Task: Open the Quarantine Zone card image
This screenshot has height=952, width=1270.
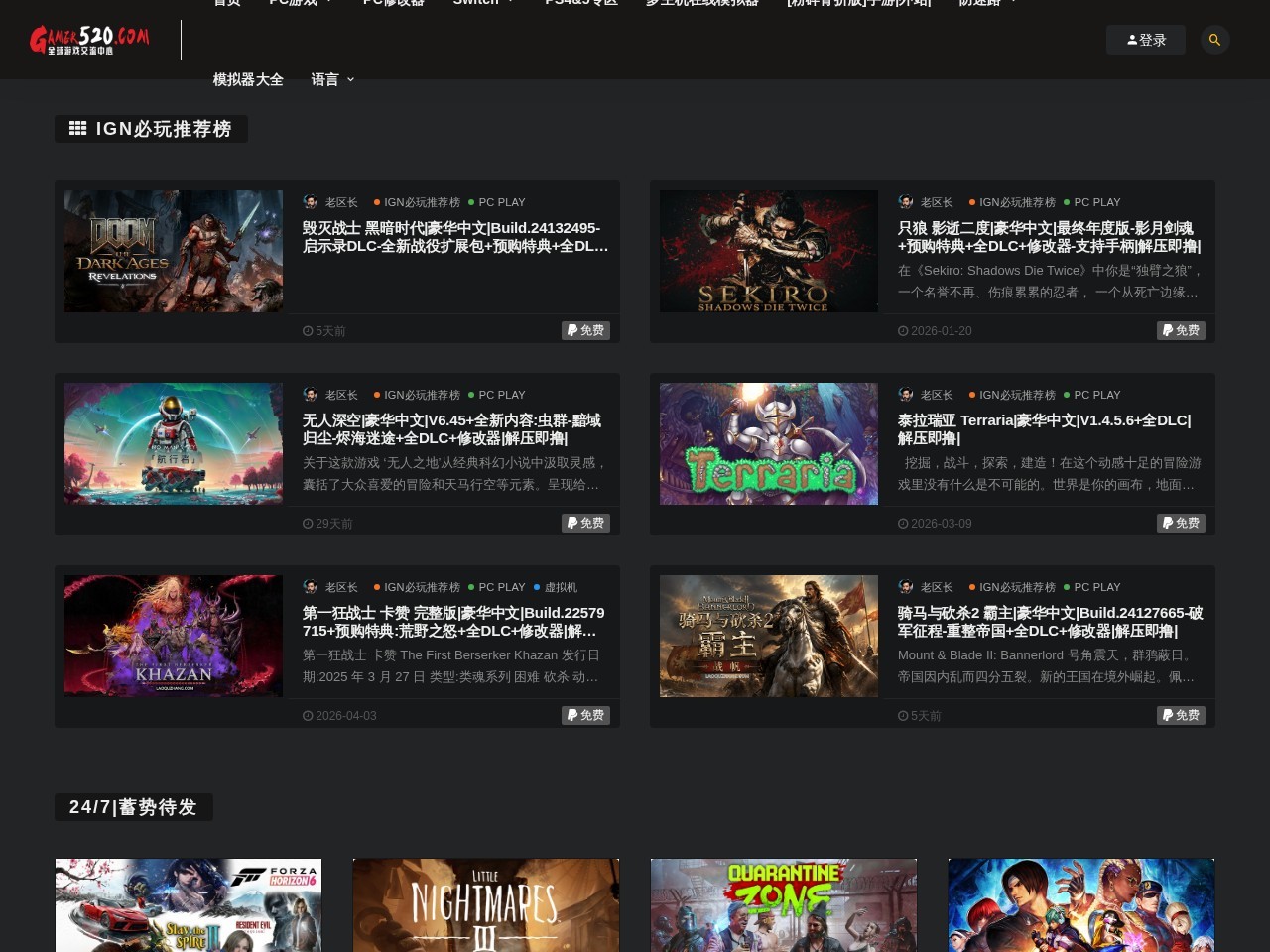Action: click(x=784, y=905)
